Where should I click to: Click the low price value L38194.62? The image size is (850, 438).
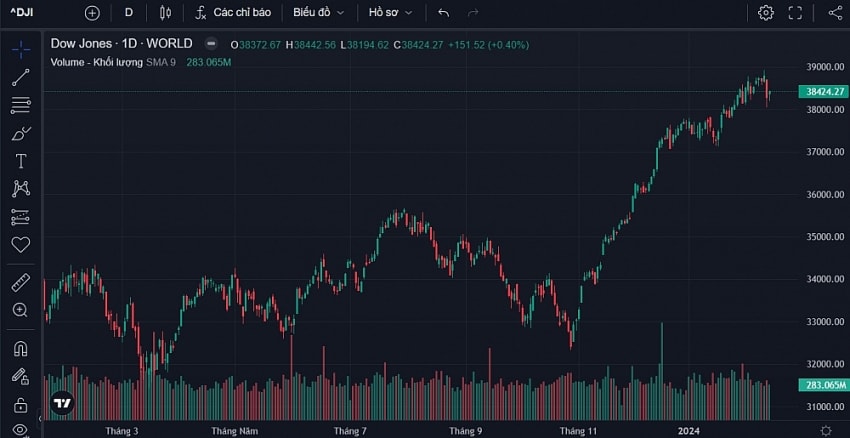tap(364, 45)
